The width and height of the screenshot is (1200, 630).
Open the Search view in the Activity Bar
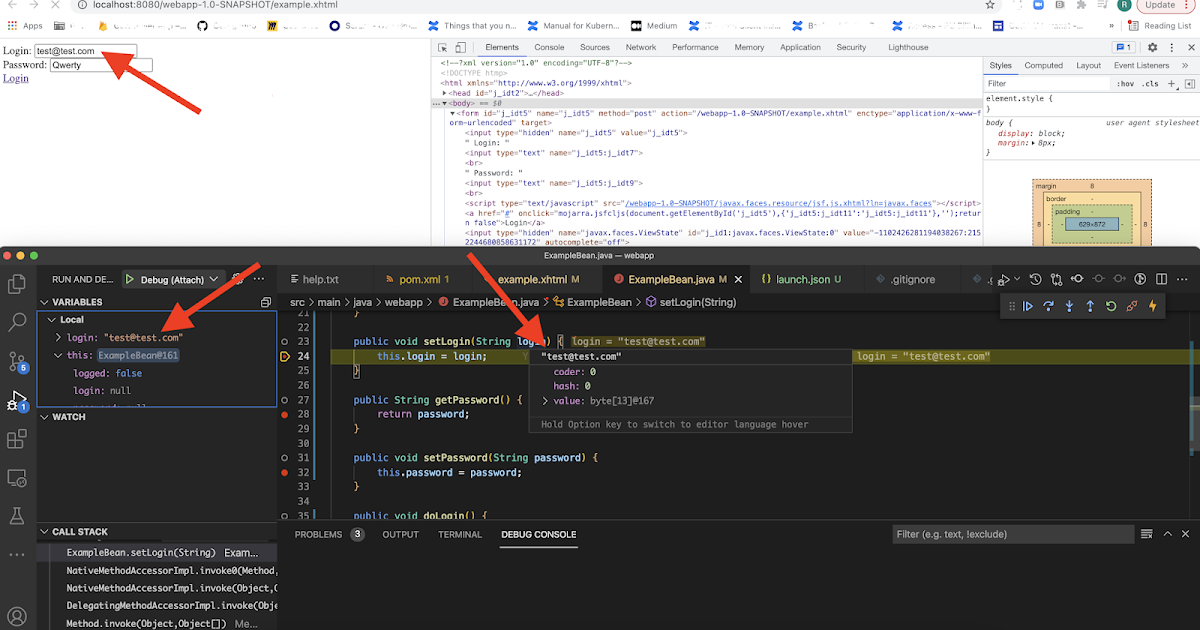coord(16,323)
